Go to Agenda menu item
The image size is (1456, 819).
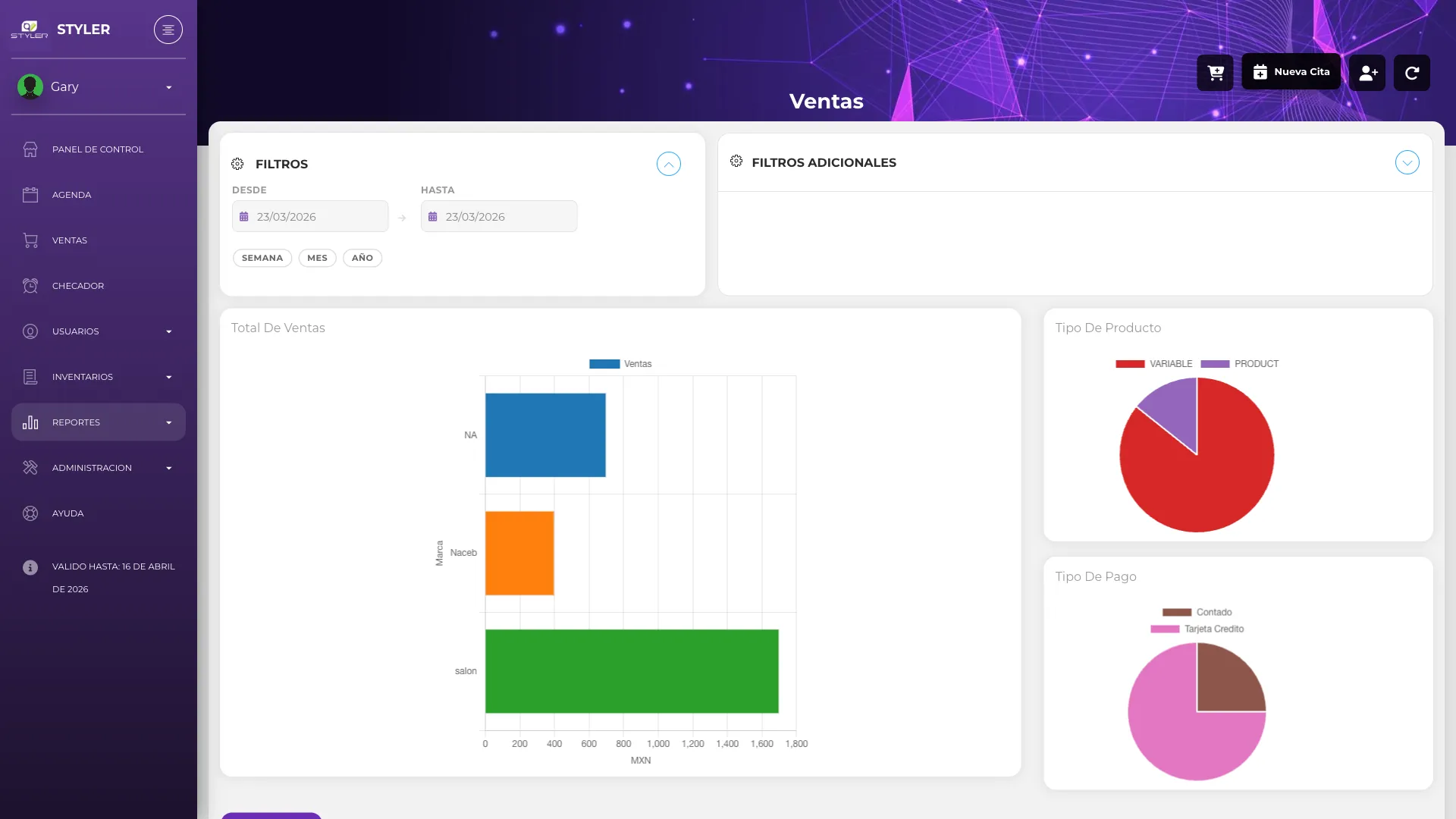[x=99, y=195]
